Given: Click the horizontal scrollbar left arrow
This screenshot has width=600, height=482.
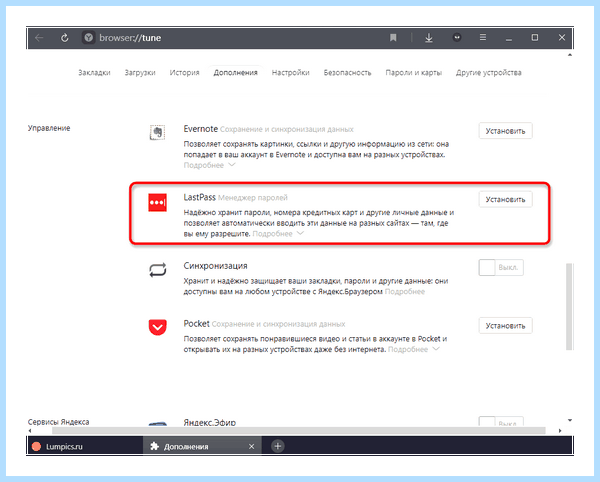Looking at the screenshot, I should pyautogui.click(x=30, y=431).
